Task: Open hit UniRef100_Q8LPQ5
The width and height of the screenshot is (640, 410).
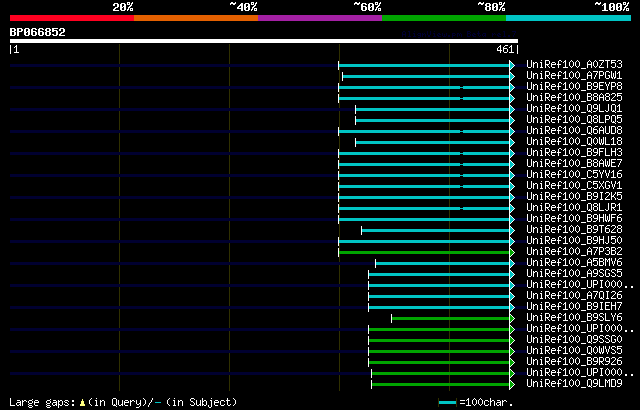Action: (574, 120)
